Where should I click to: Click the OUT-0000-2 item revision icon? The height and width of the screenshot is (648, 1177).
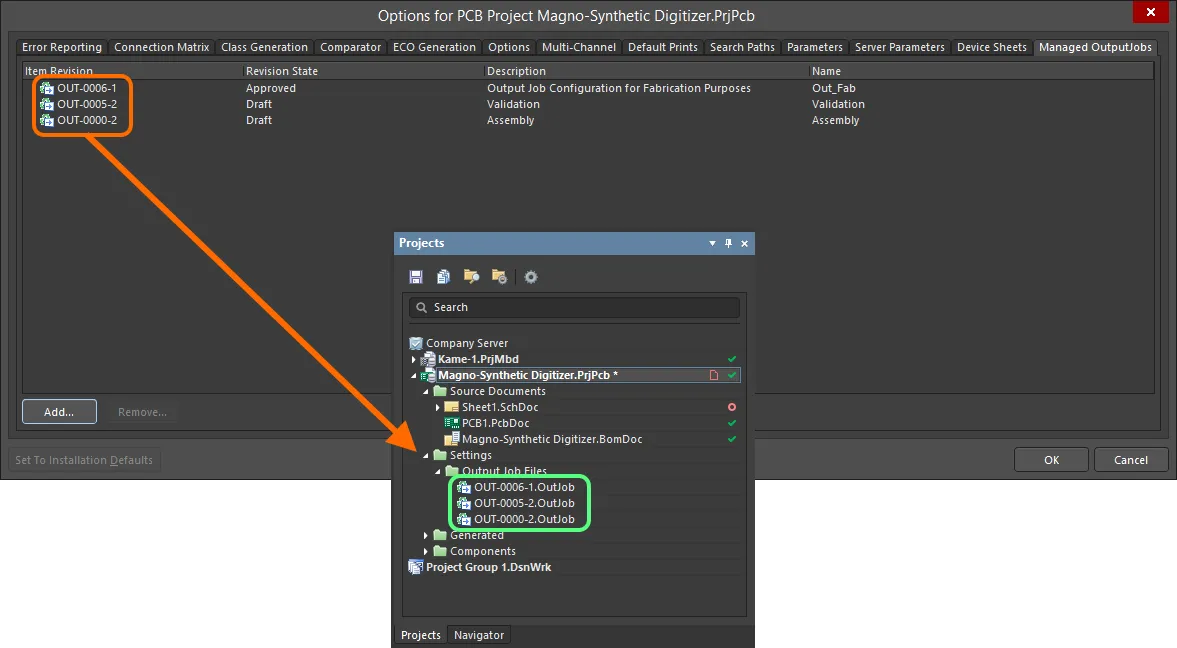tap(47, 120)
